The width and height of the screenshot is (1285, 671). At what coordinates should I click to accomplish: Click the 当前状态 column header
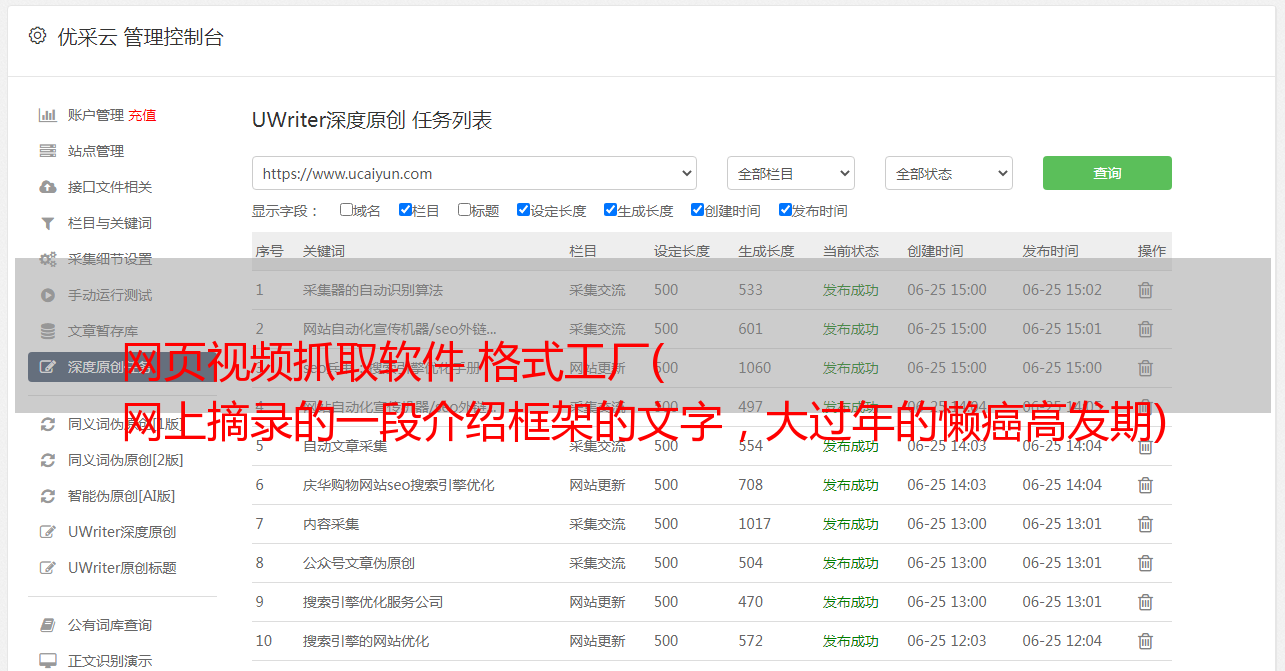851,251
